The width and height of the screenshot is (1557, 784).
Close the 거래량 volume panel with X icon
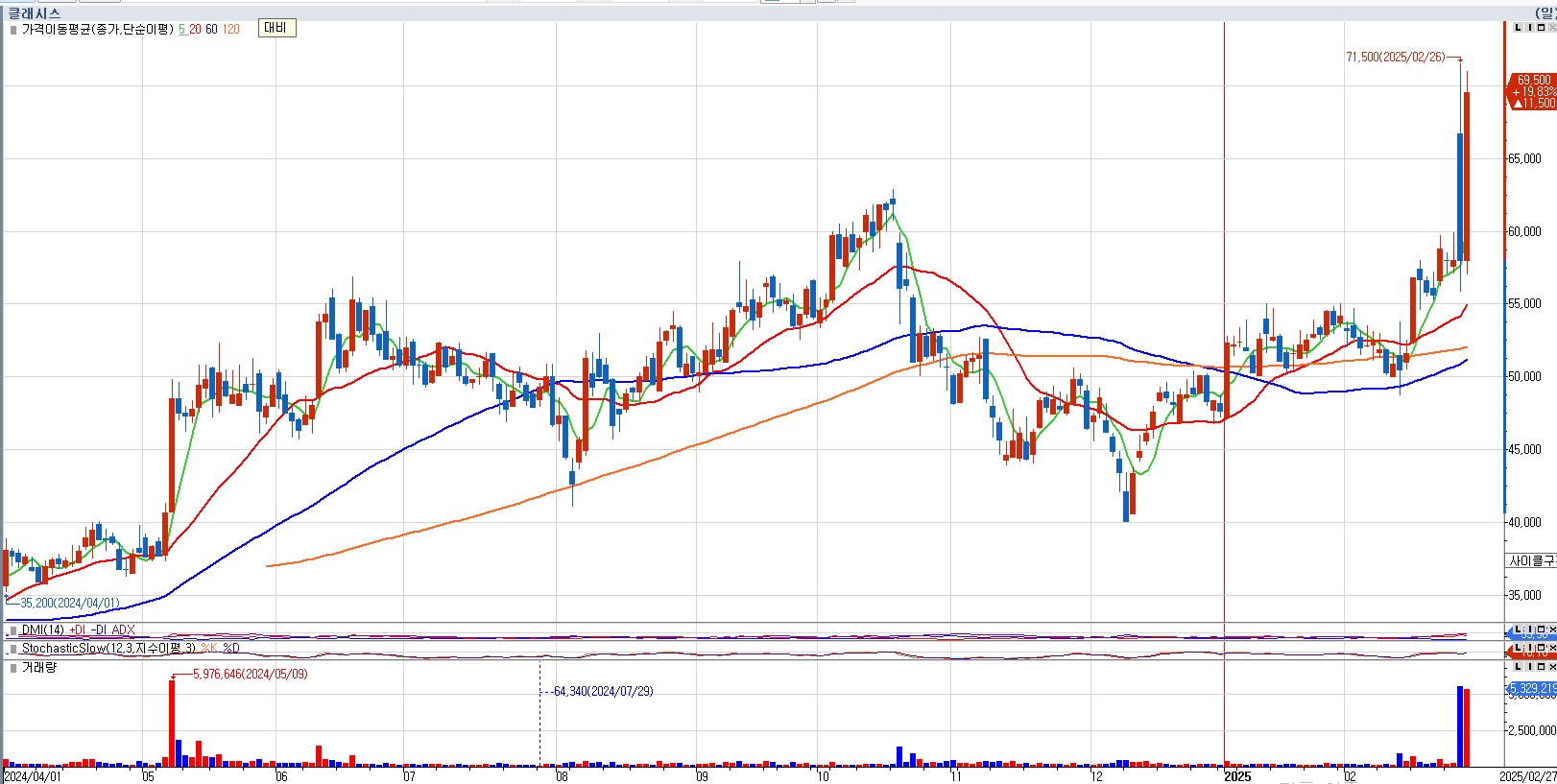point(1551,667)
